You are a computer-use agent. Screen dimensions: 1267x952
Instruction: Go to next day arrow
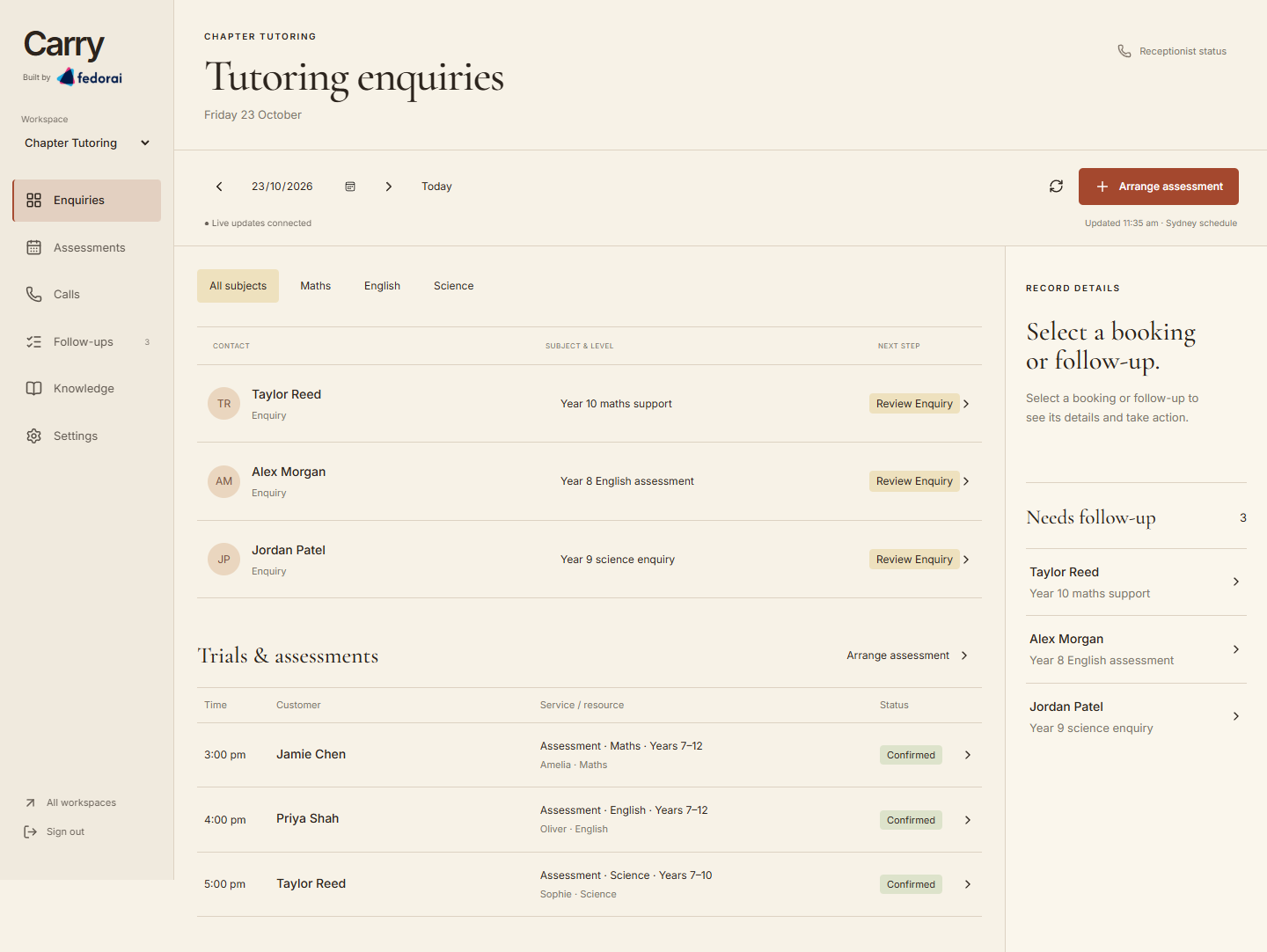point(388,187)
